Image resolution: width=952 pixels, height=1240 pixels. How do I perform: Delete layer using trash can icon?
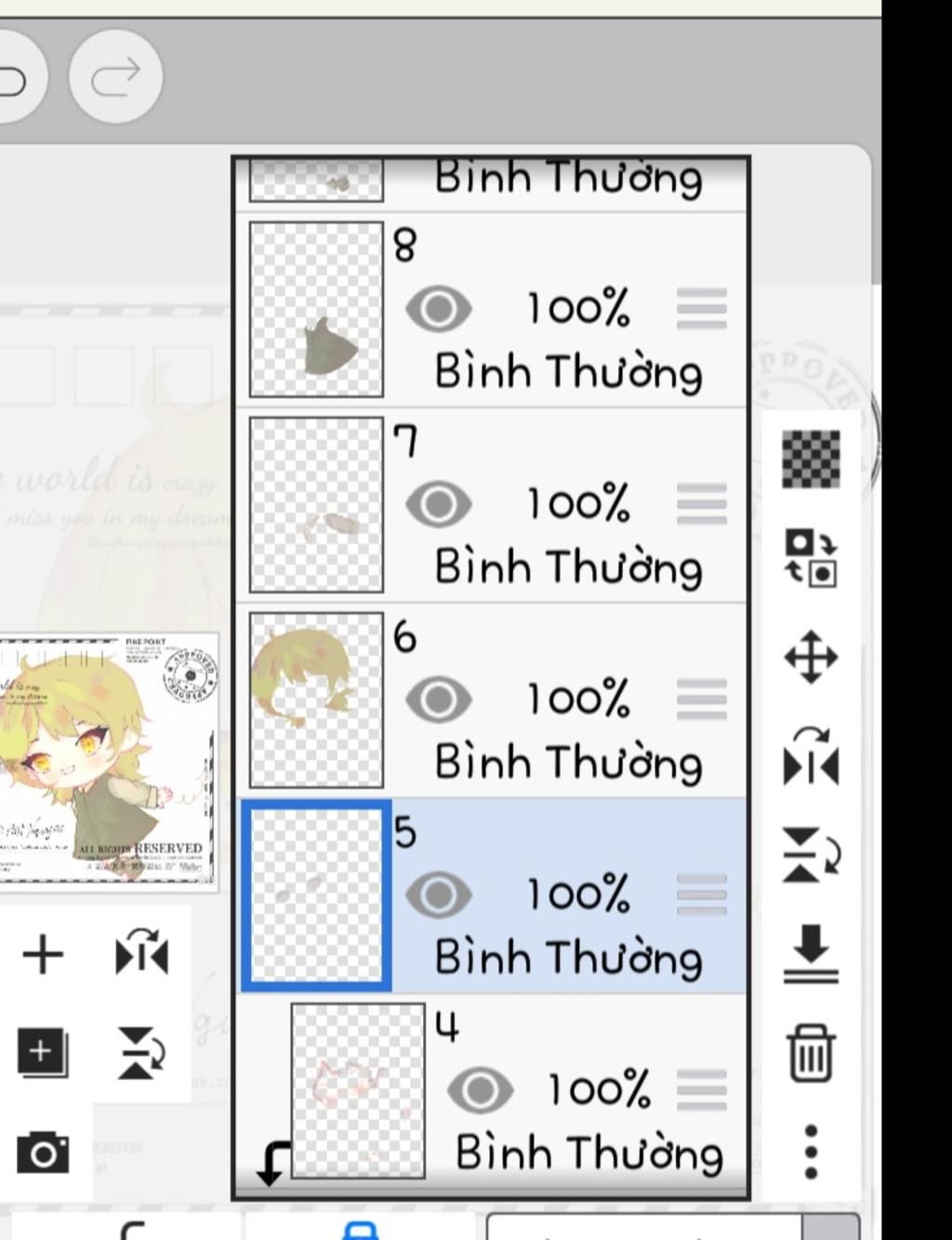tap(811, 1053)
